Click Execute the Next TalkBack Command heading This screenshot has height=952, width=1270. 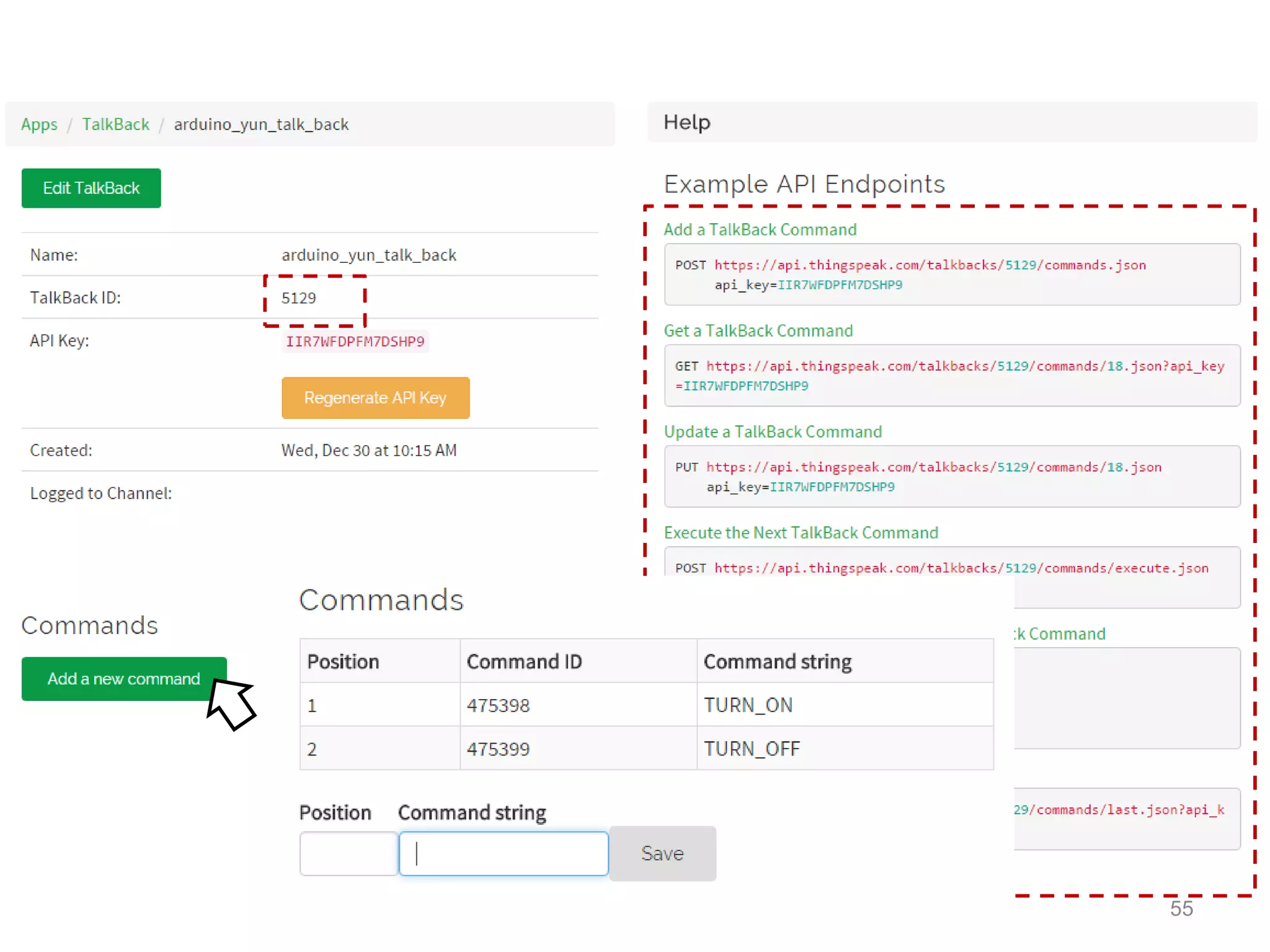pyautogui.click(x=801, y=533)
